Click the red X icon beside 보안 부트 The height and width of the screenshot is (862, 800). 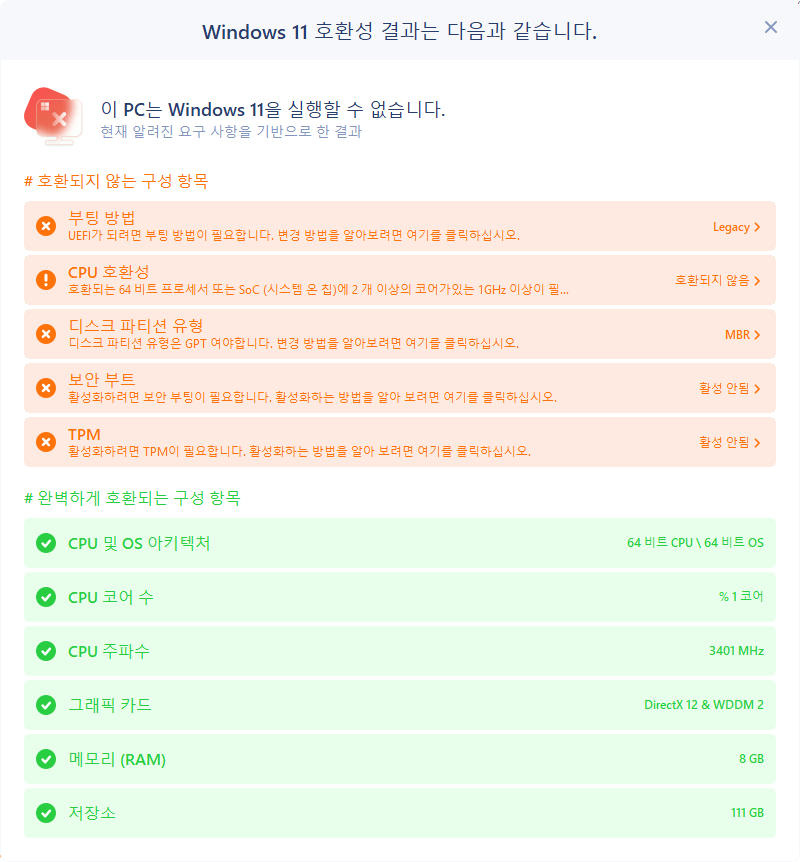45,388
